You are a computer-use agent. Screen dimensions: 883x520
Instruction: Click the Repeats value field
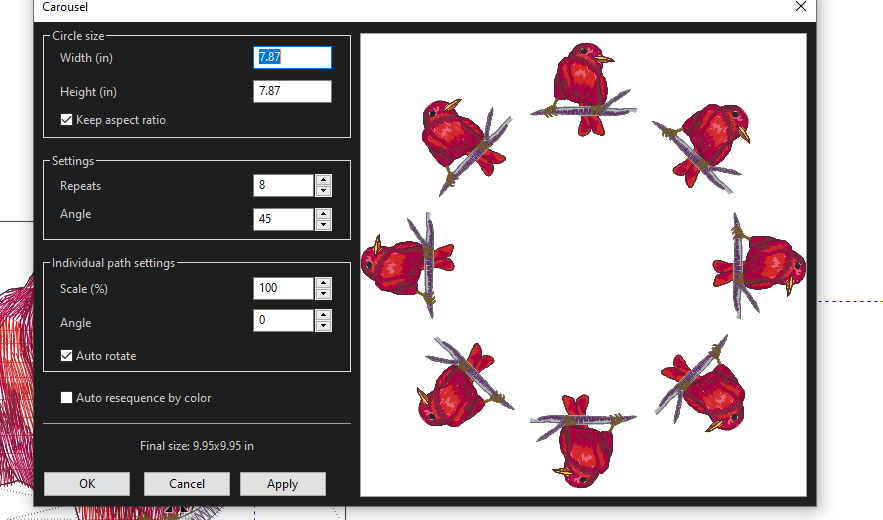(283, 185)
